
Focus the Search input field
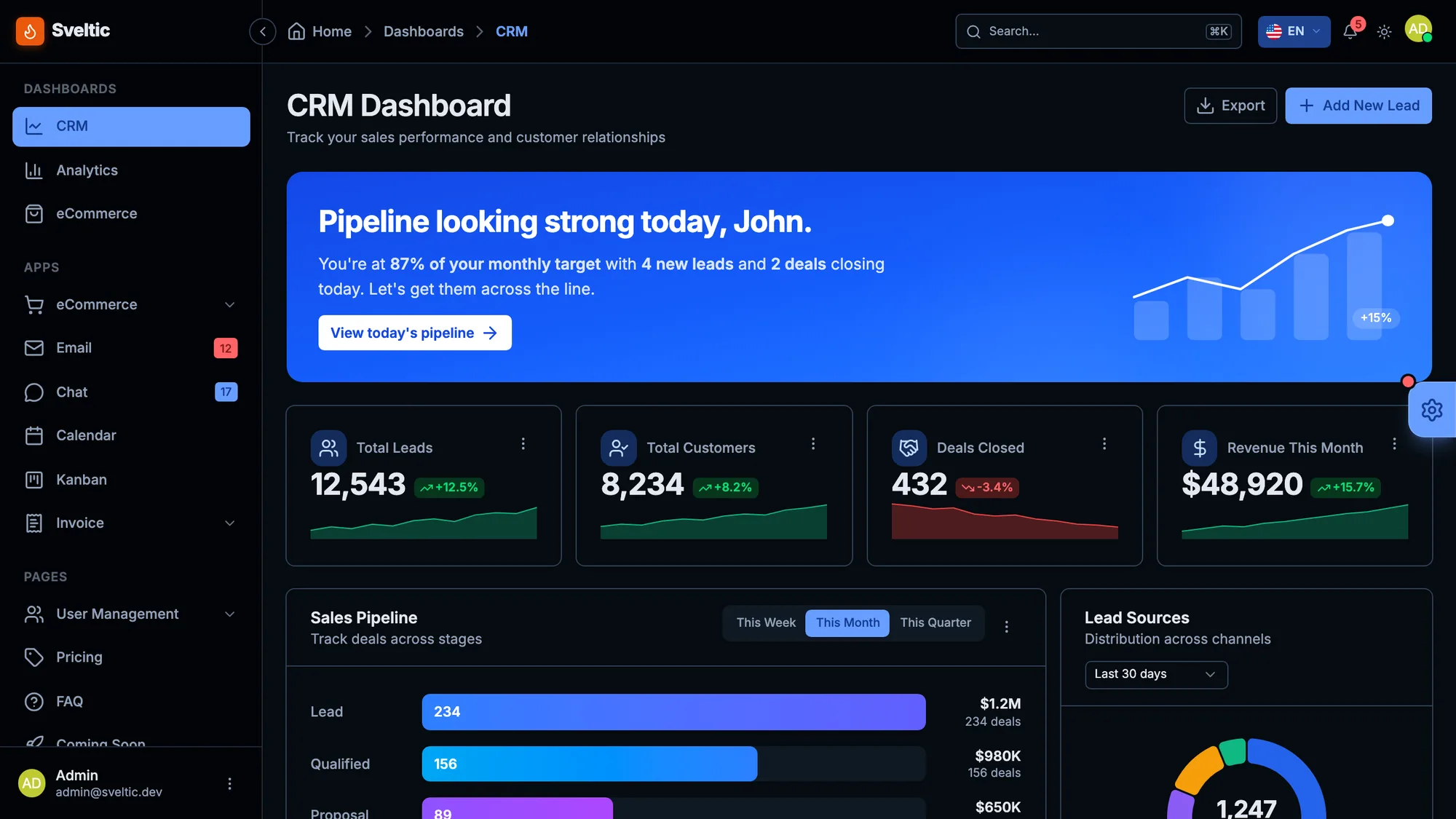(x=1098, y=31)
